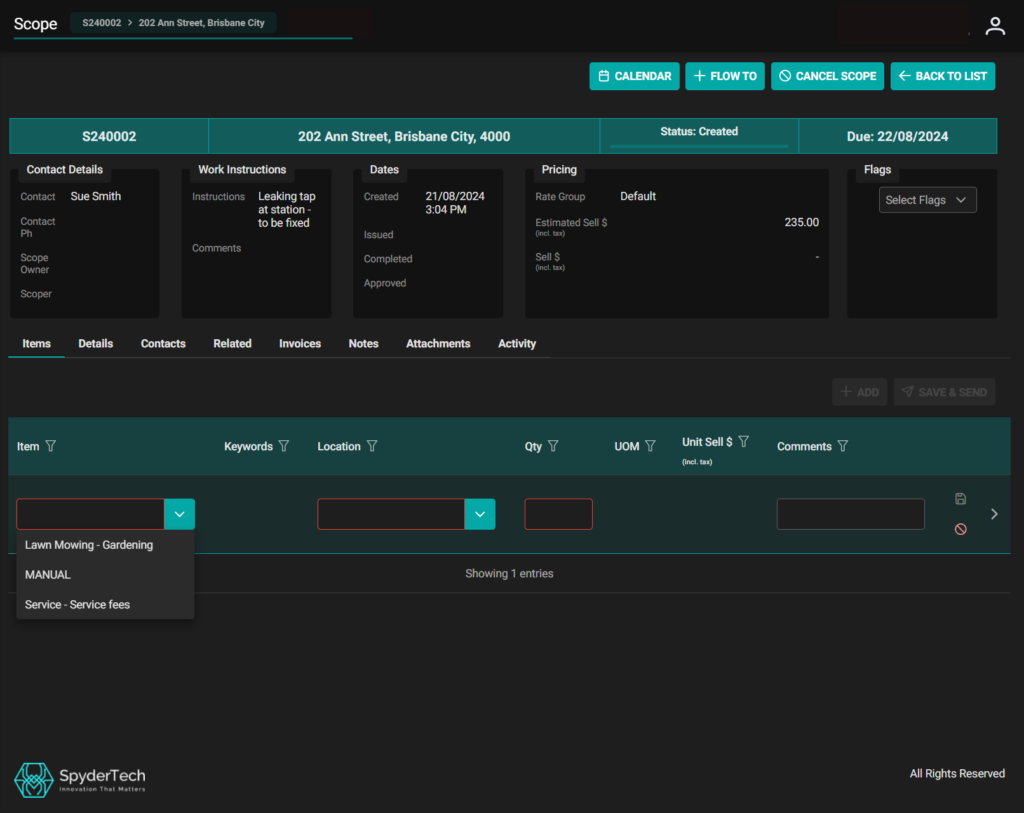1024x813 pixels.
Task: Open the Keywords column filter icon
Action: tap(284, 446)
